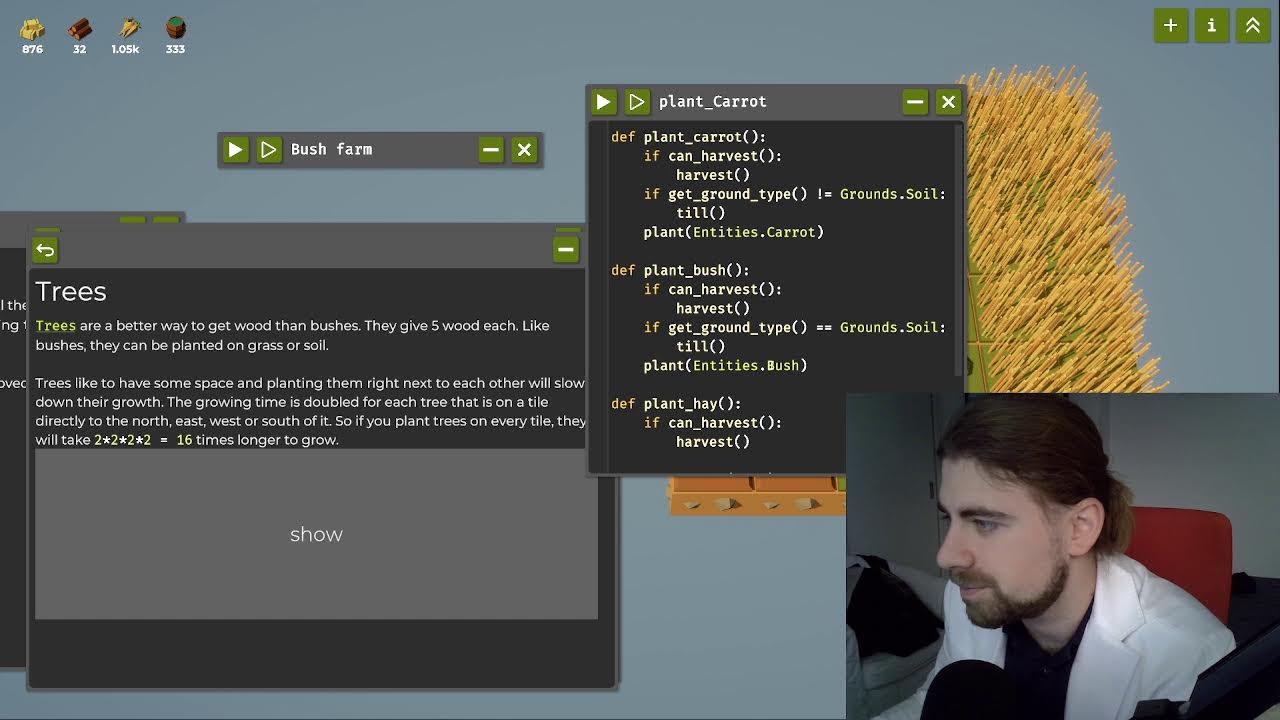Create a new window with plus button
The height and width of the screenshot is (720, 1280).
tap(1171, 25)
